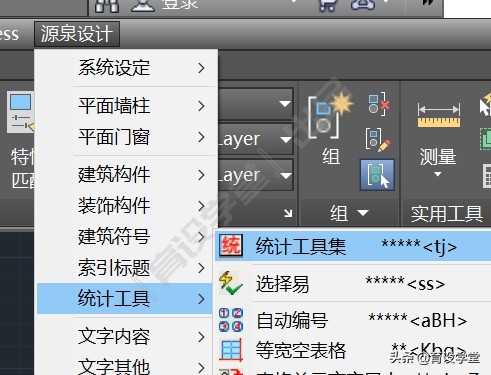Click the Measure ruler icon
The image size is (491, 375).
tap(439, 115)
